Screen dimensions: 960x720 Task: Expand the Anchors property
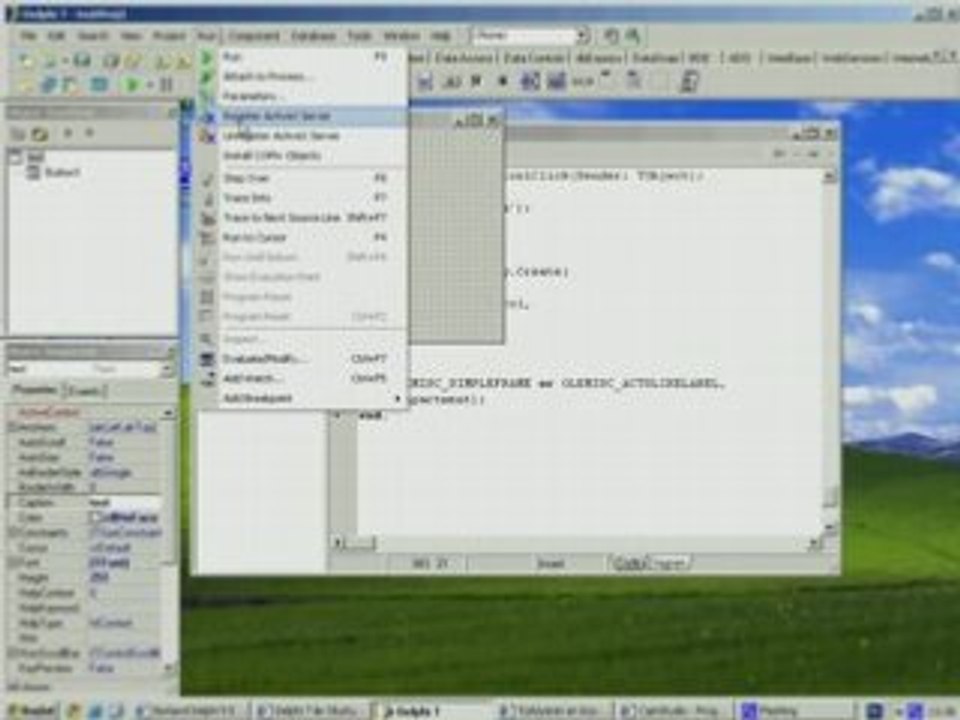[x=13, y=427]
